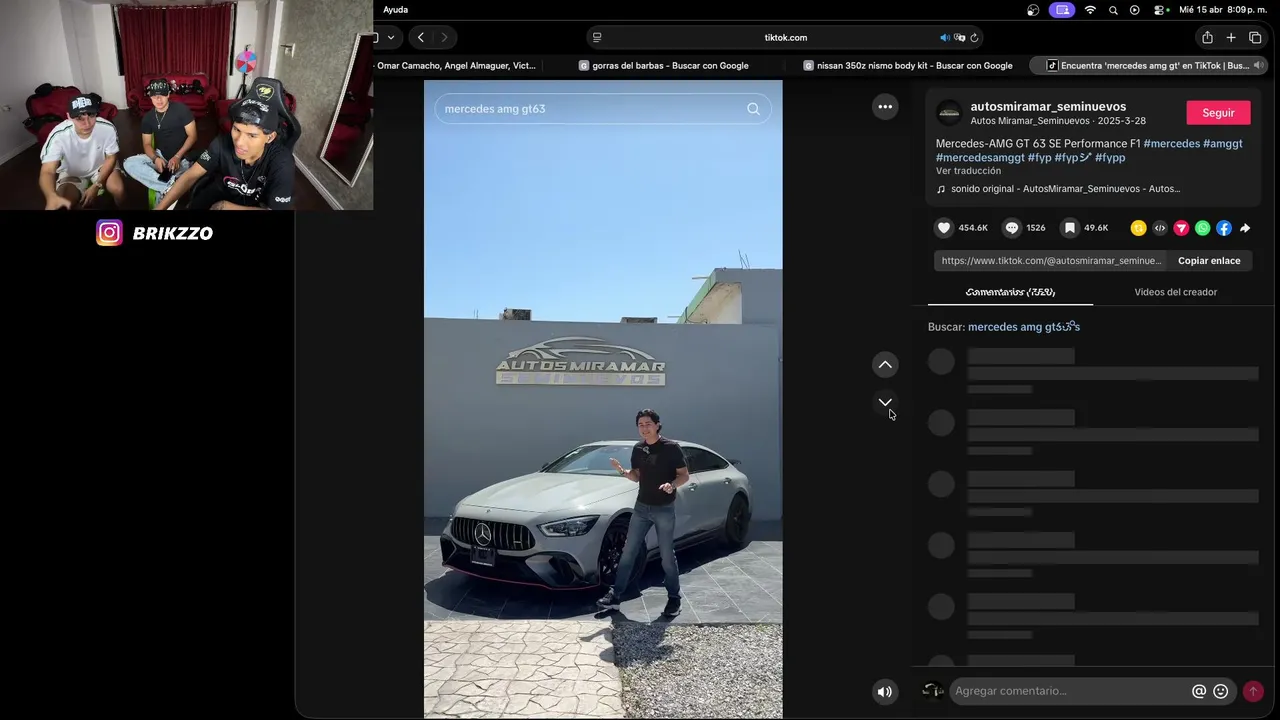Follow the creator with the Seguir button

click(x=1218, y=113)
